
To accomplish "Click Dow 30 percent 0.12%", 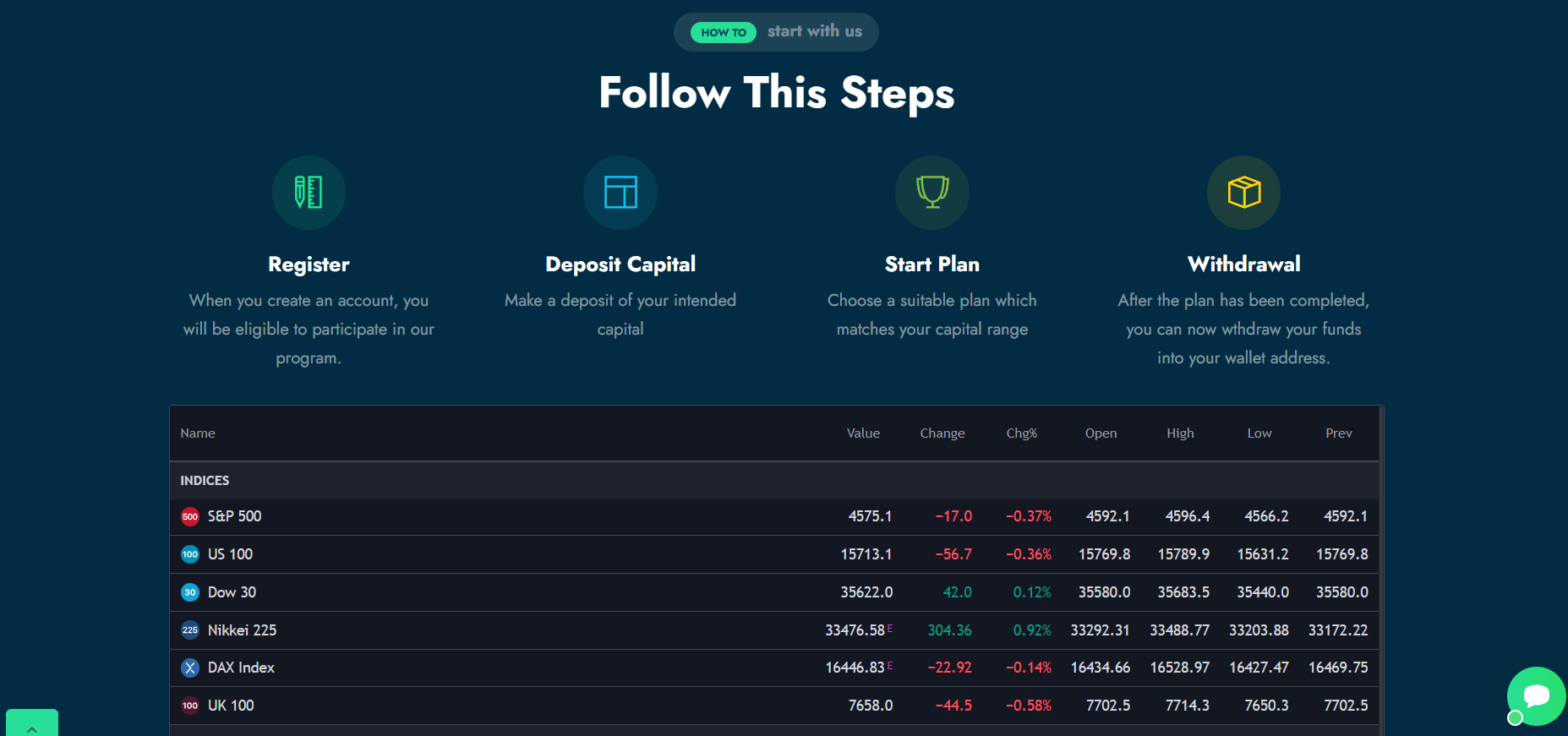I will [x=1032, y=592].
